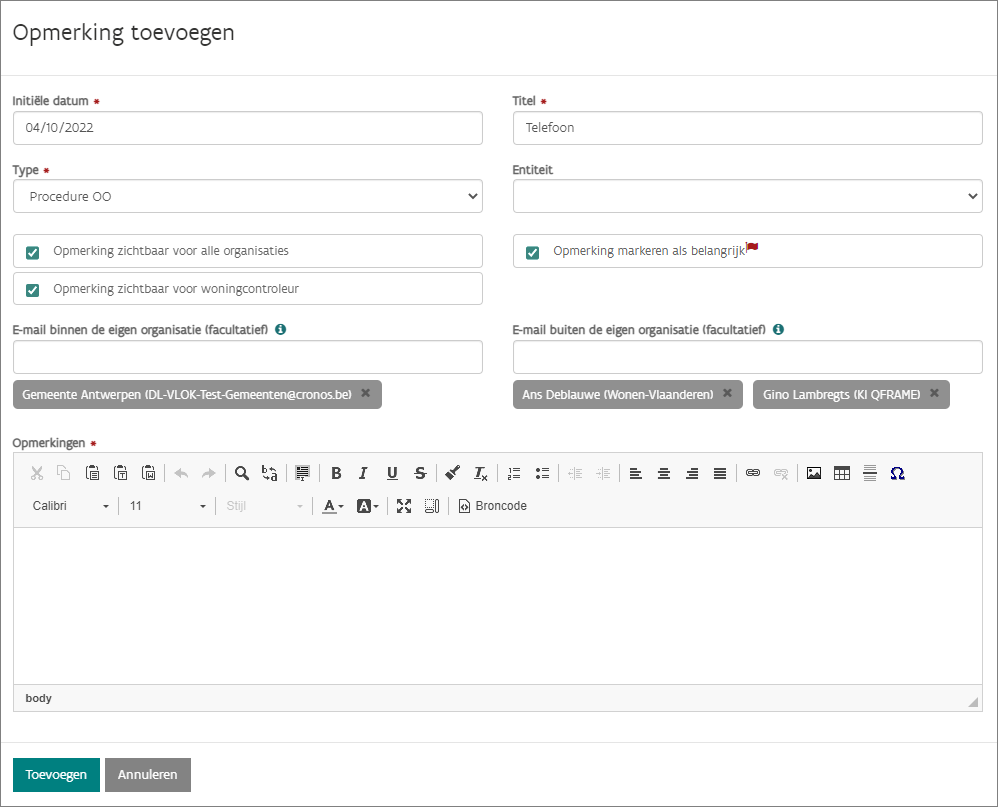Expand the Entiteit dropdown

click(x=747, y=197)
